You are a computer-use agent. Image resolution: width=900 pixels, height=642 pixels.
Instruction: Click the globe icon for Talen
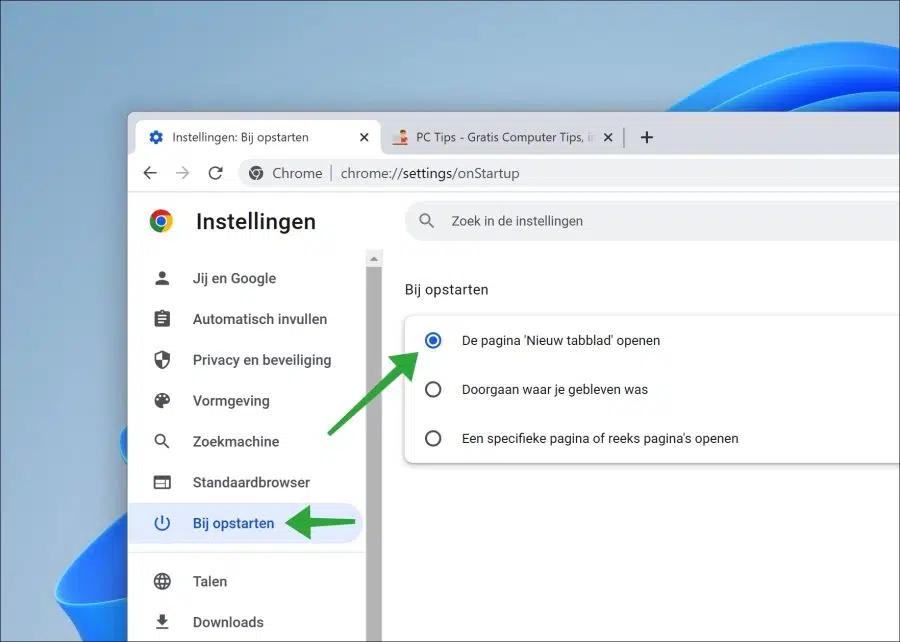[x=162, y=581]
